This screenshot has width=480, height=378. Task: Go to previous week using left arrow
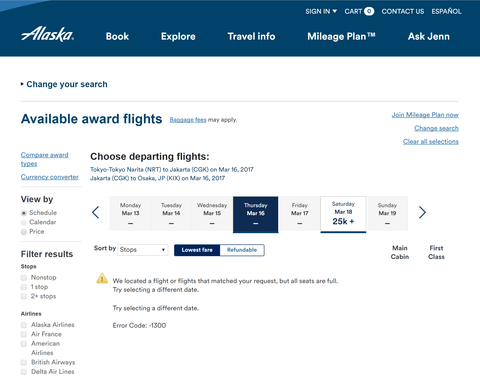click(x=96, y=212)
